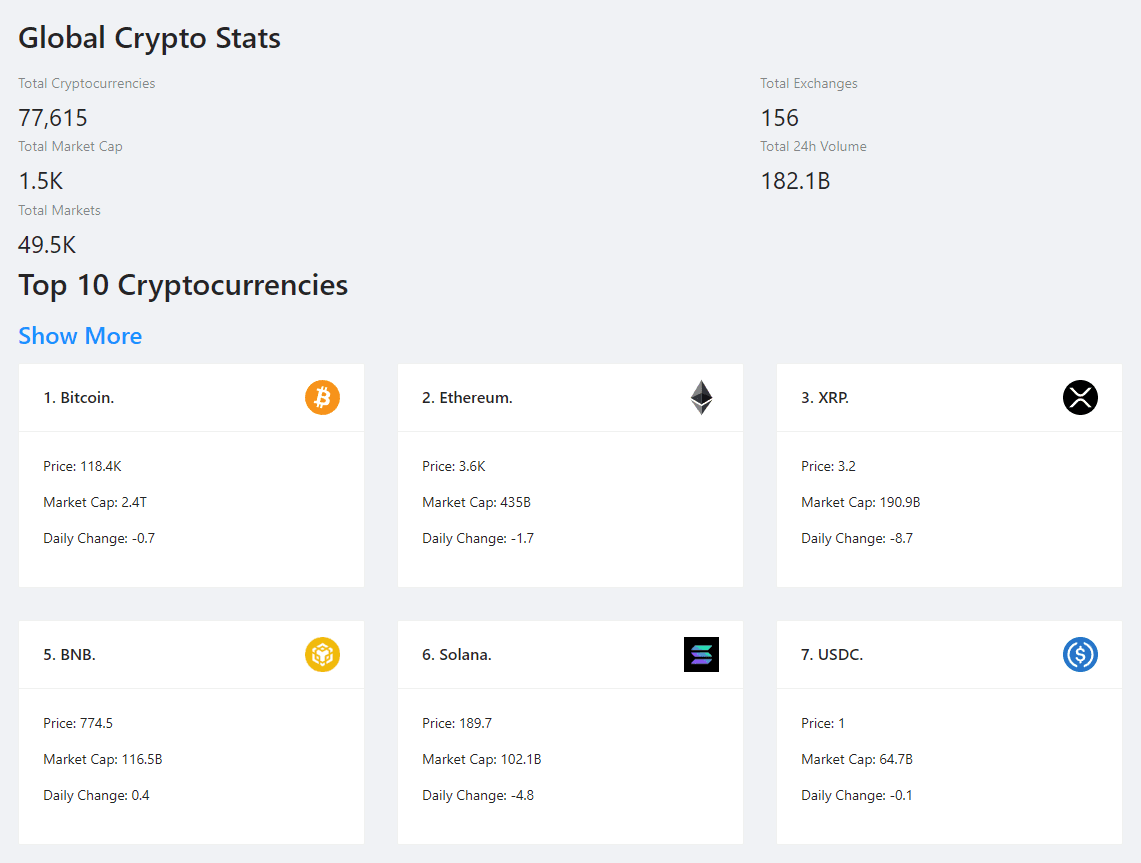
Task: Click the Total Cryptocurrencies label
Action: [87, 84]
